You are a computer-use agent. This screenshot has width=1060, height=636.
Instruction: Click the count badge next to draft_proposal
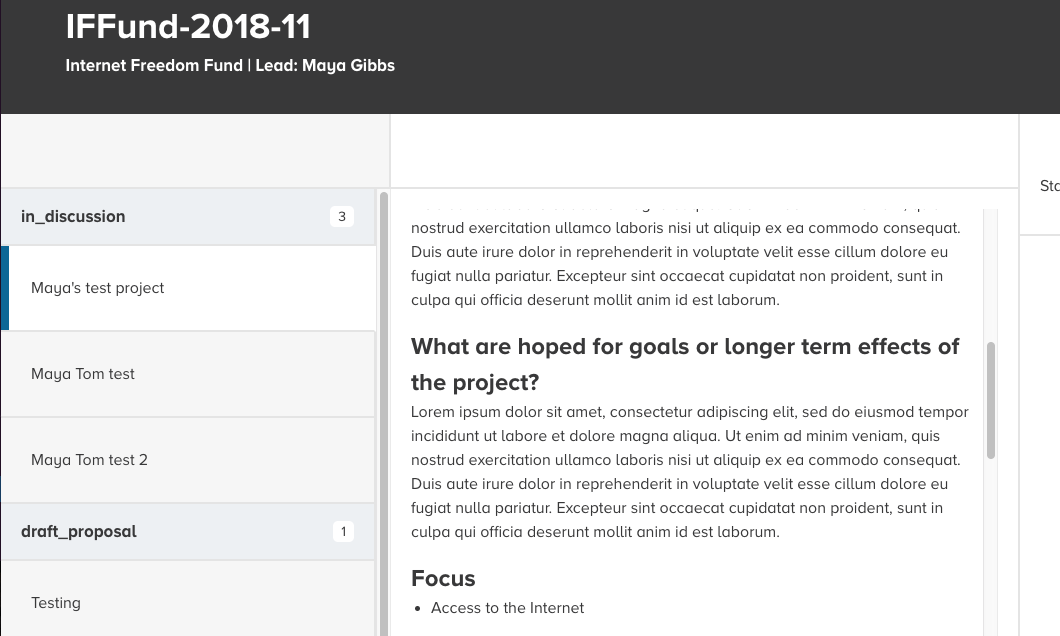pos(343,531)
